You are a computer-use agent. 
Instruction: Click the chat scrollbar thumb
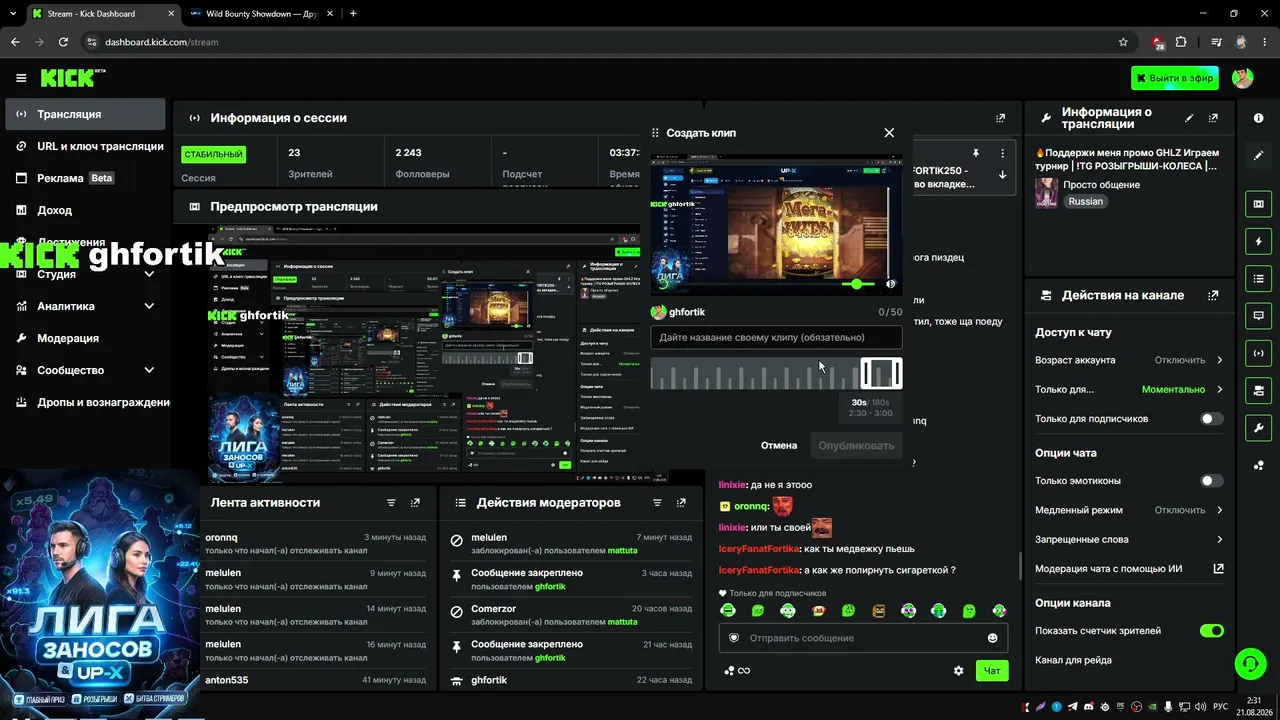[1020, 566]
